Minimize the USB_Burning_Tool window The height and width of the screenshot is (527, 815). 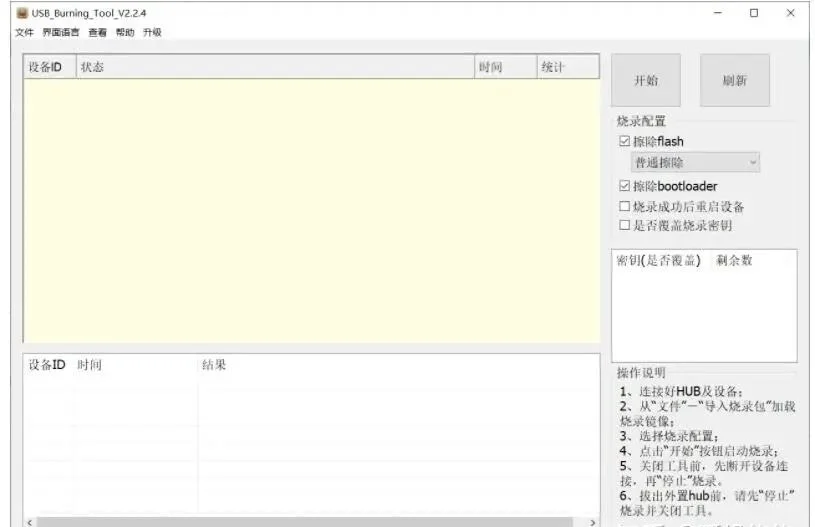tap(718, 12)
